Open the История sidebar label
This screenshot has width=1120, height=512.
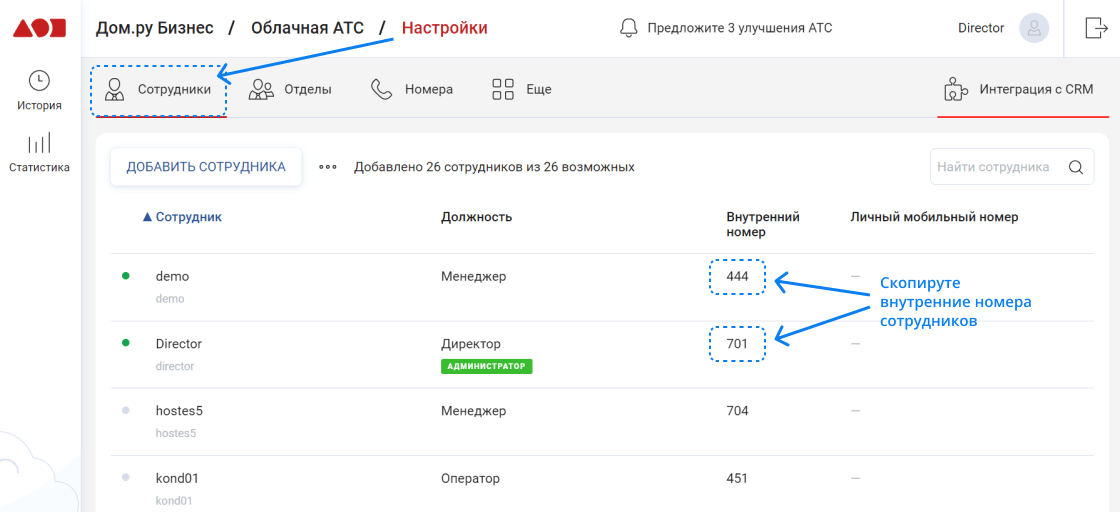39,106
